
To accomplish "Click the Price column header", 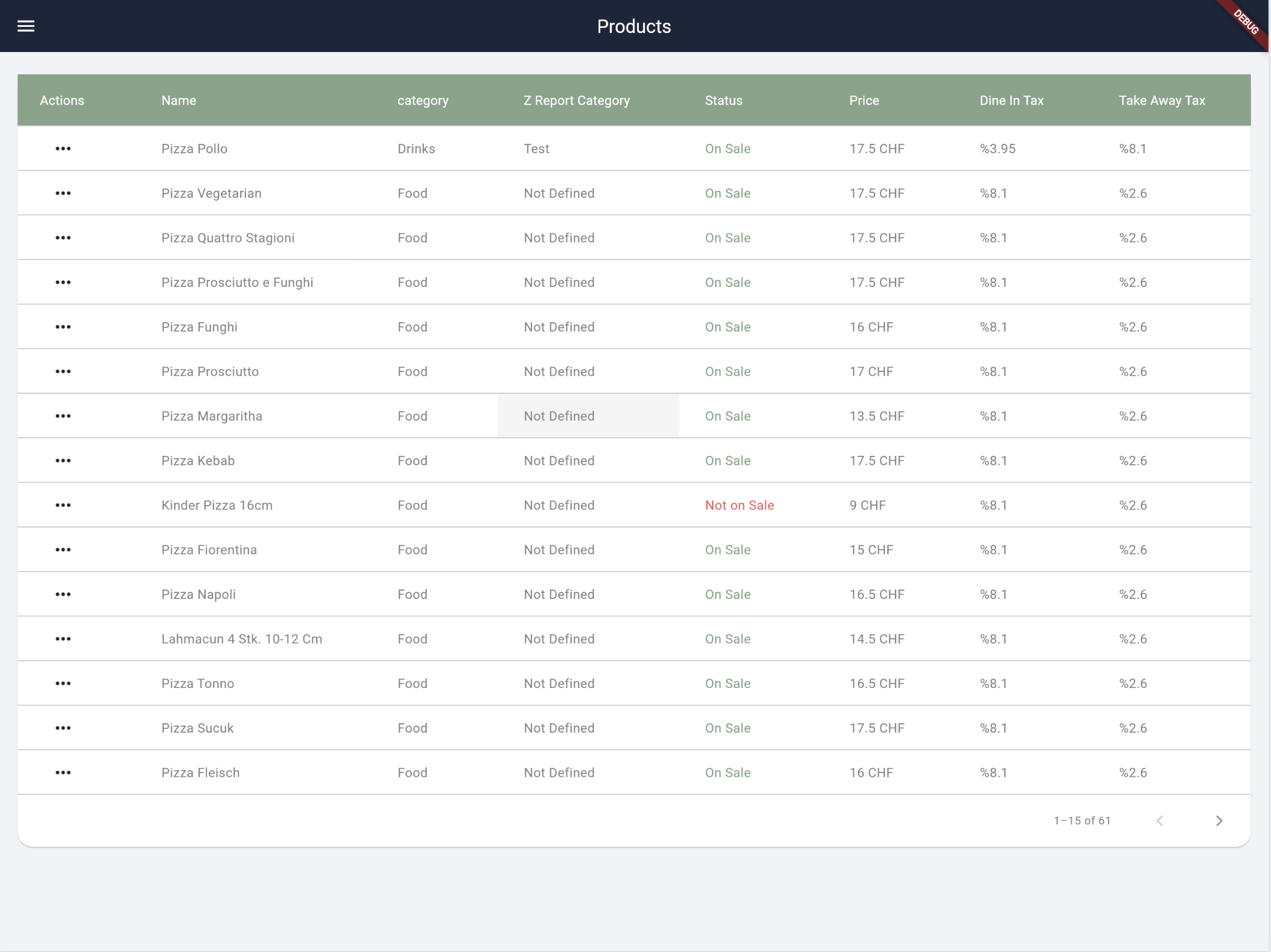I will (x=864, y=101).
